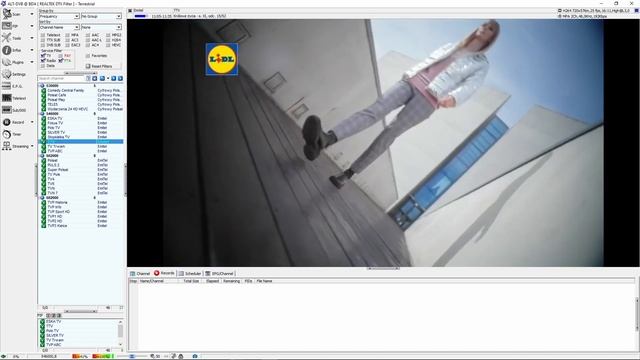Open the Scan tool in the sidebar

point(11,14)
